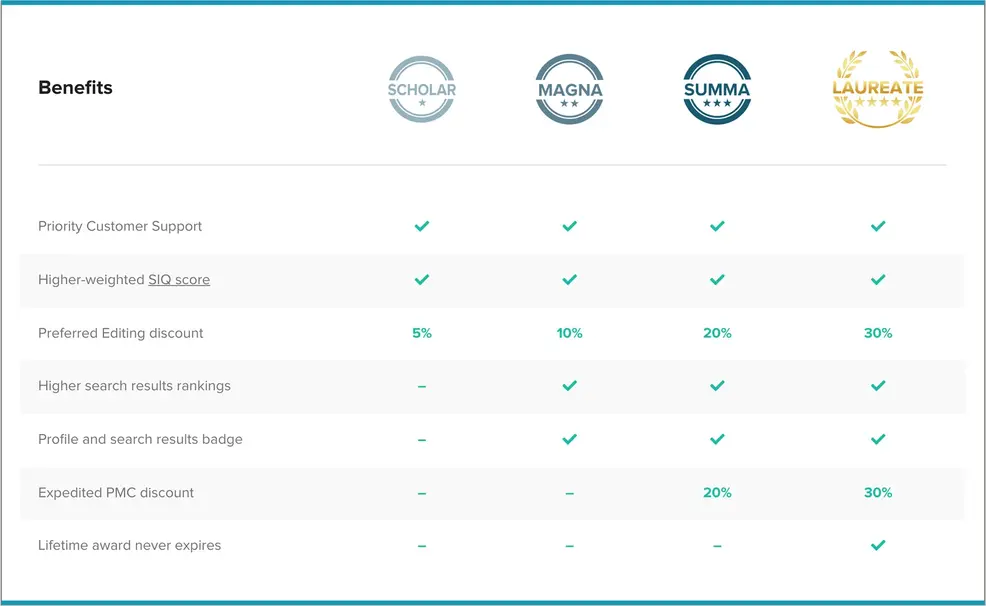Click Laureate's 30% Expedited PMC discount
986x606 pixels.
877,493
